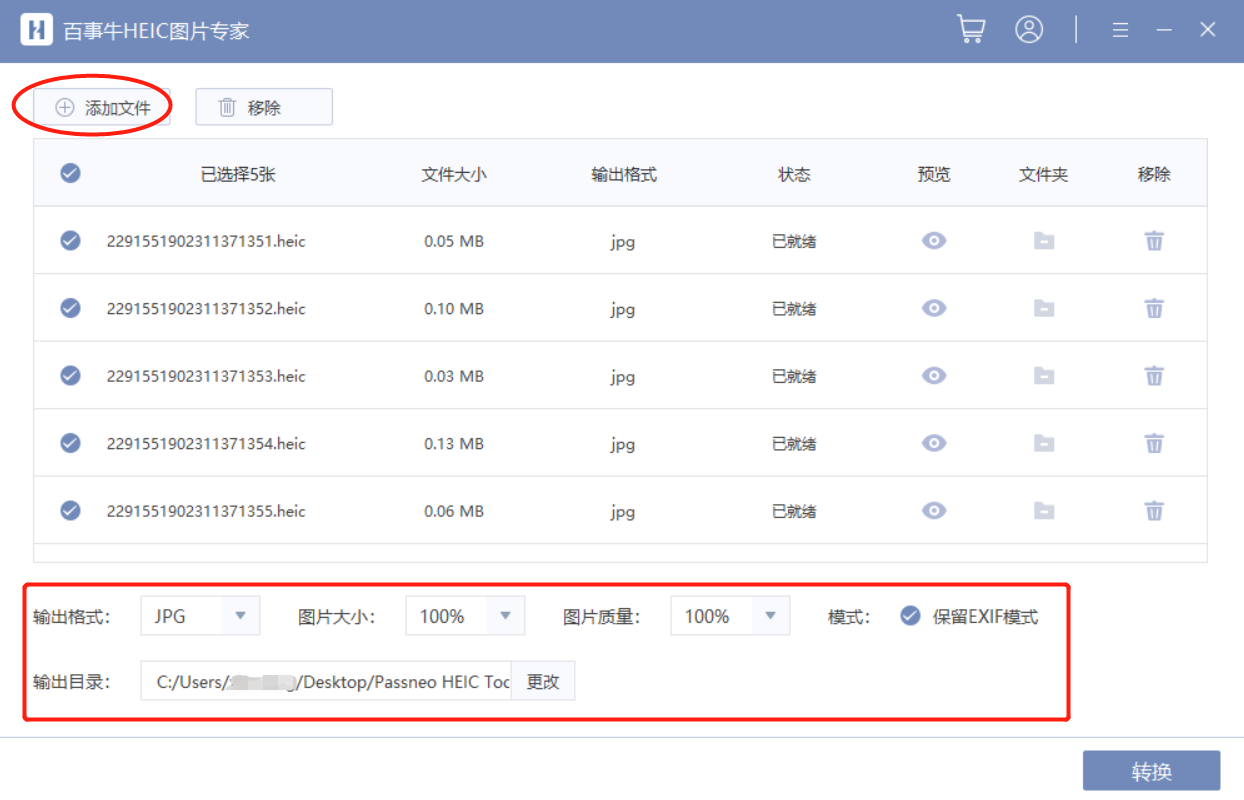Open the hamburger menu in the title bar

(x=1120, y=29)
